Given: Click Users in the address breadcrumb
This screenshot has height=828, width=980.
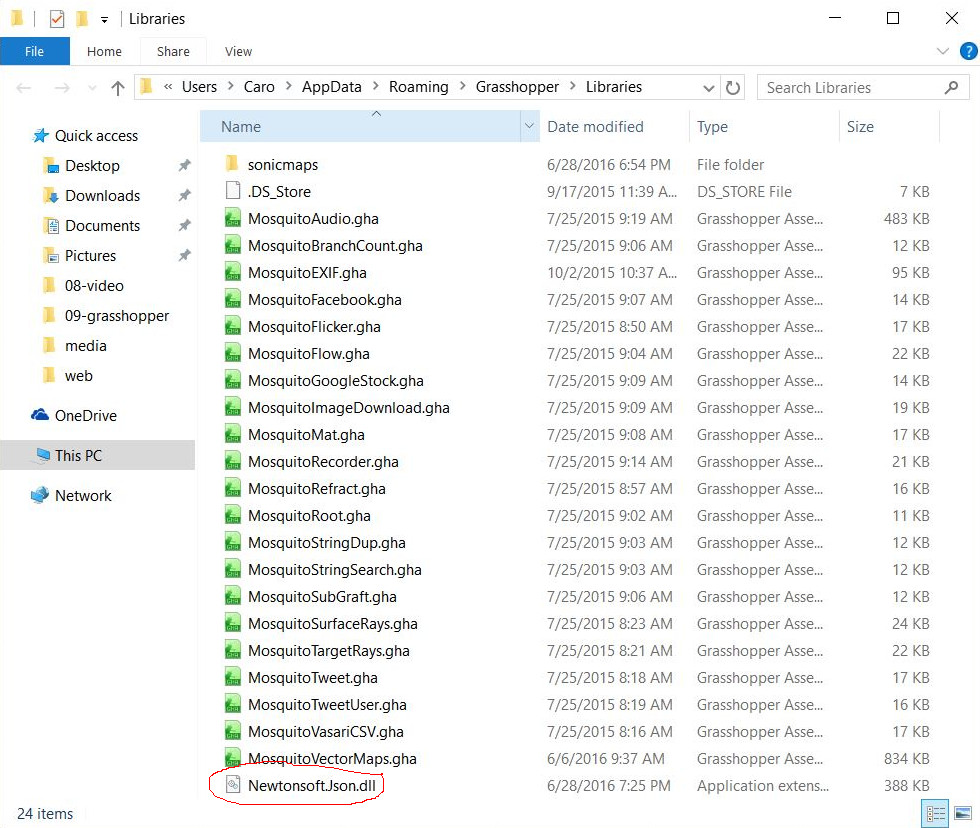Looking at the screenshot, I should click(199, 87).
